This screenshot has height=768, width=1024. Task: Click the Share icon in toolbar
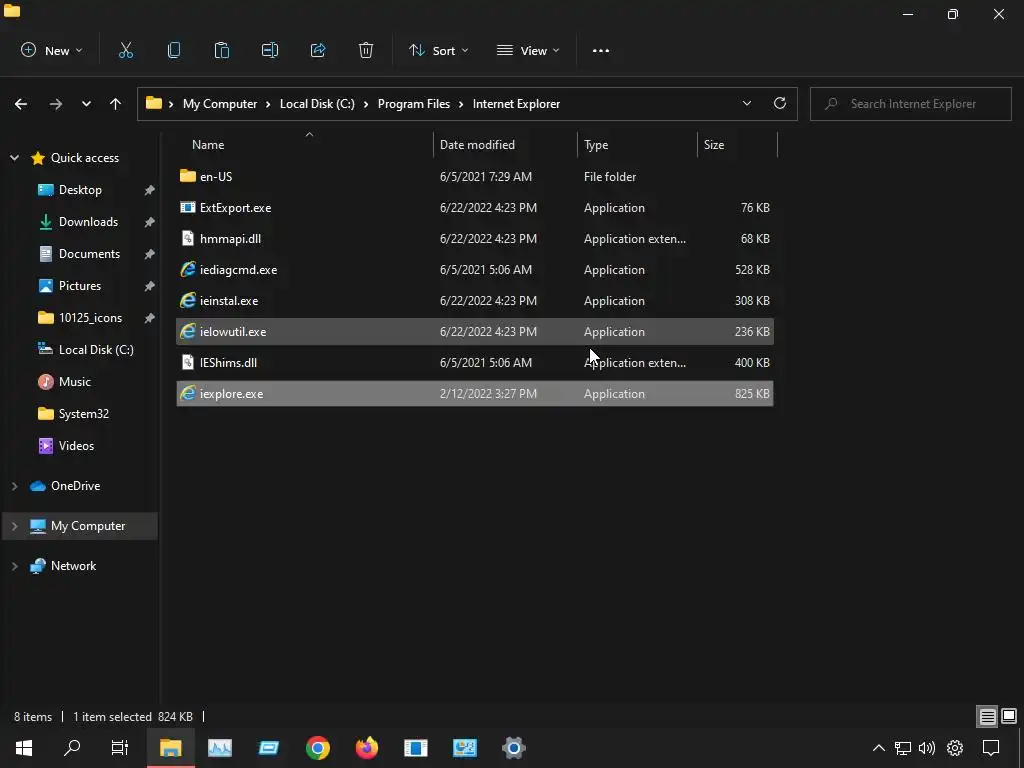click(x=318, y=50)
